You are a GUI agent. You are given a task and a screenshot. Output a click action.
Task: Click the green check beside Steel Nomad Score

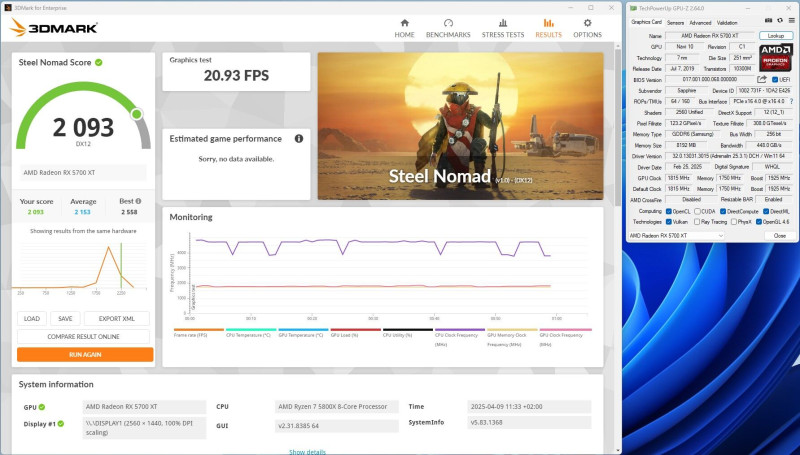coord(98,62)
